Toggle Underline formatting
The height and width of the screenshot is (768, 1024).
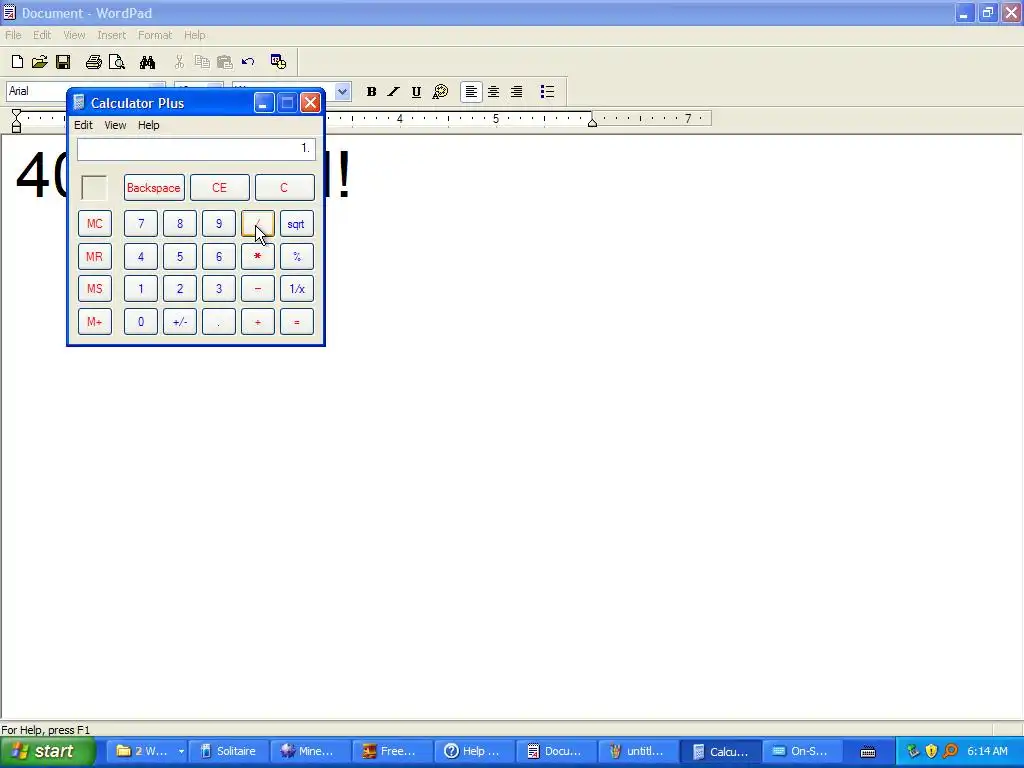(416, 92)
